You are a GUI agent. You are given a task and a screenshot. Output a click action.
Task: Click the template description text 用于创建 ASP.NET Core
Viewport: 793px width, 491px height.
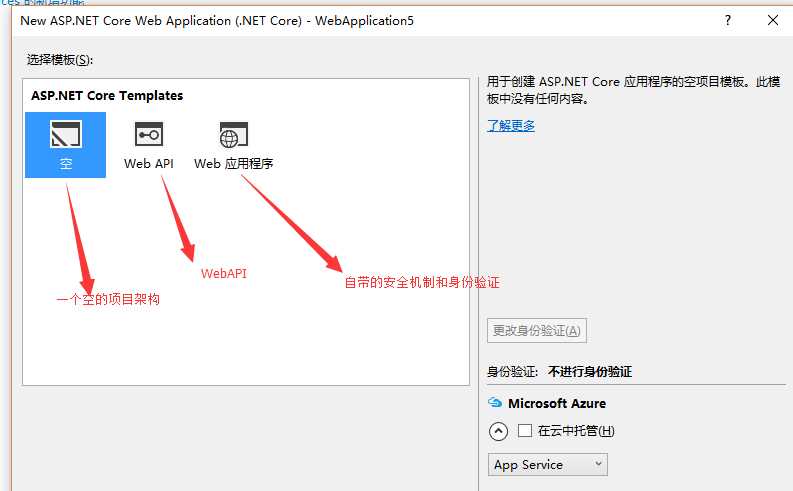point(633,90)
